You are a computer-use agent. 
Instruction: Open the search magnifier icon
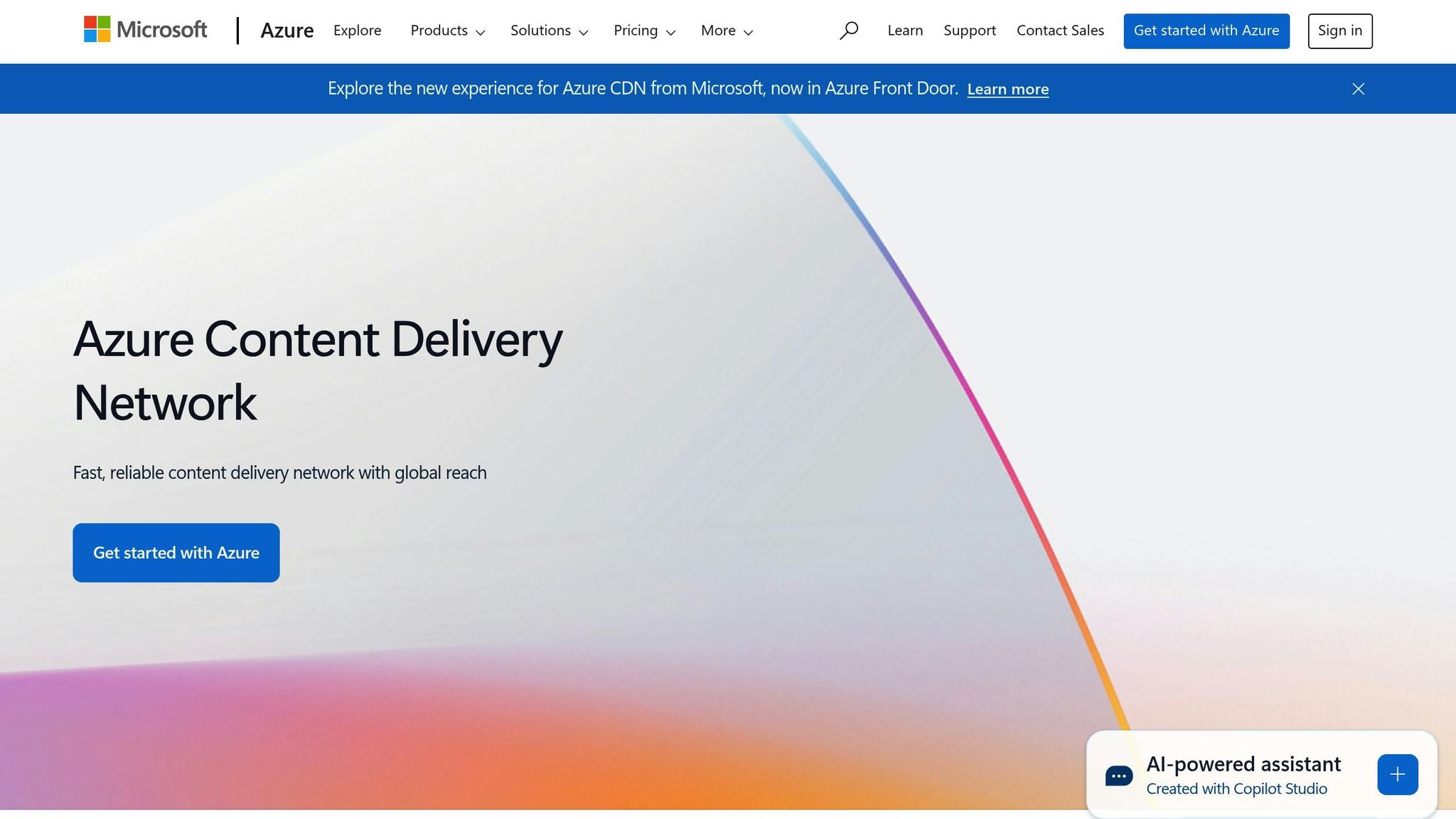coord(849,31)
